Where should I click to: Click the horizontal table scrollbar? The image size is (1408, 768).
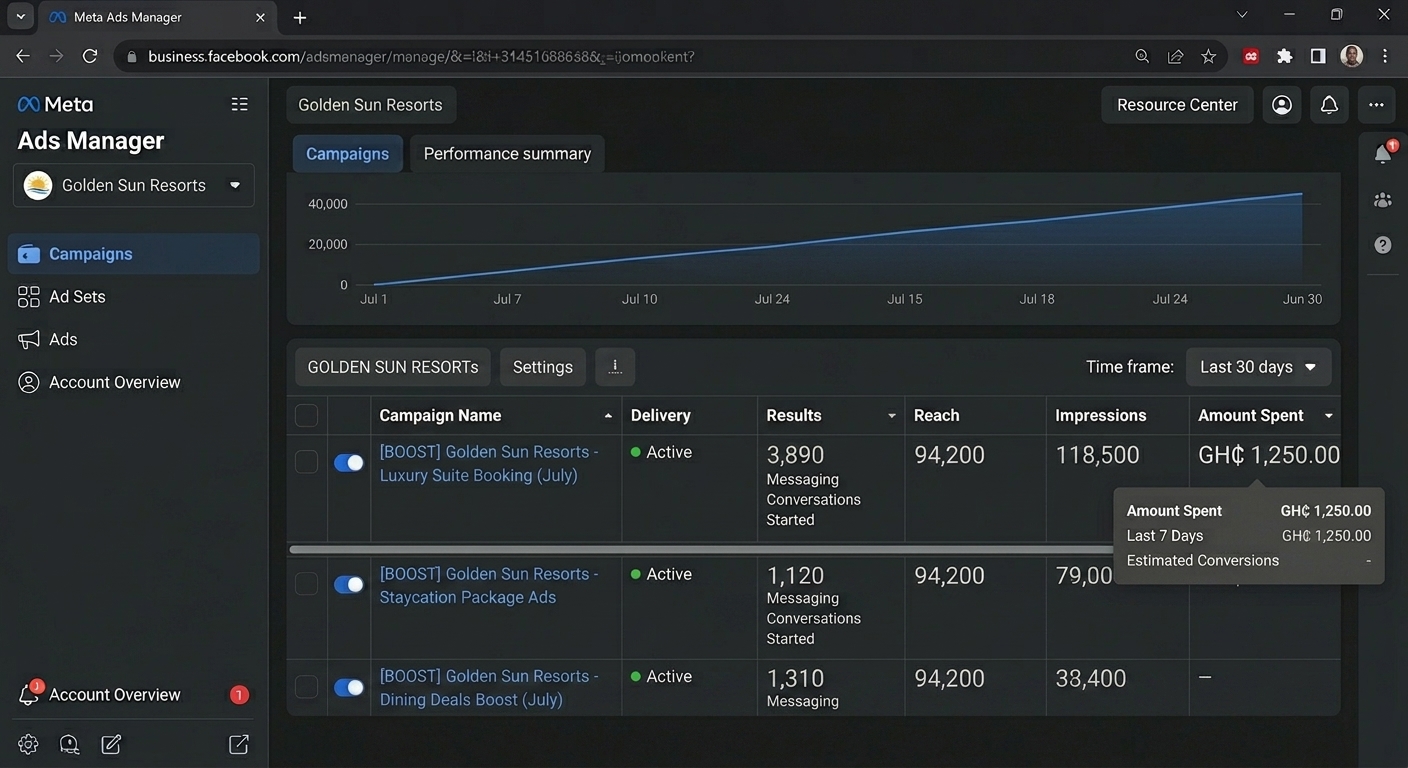click(701, 549)
